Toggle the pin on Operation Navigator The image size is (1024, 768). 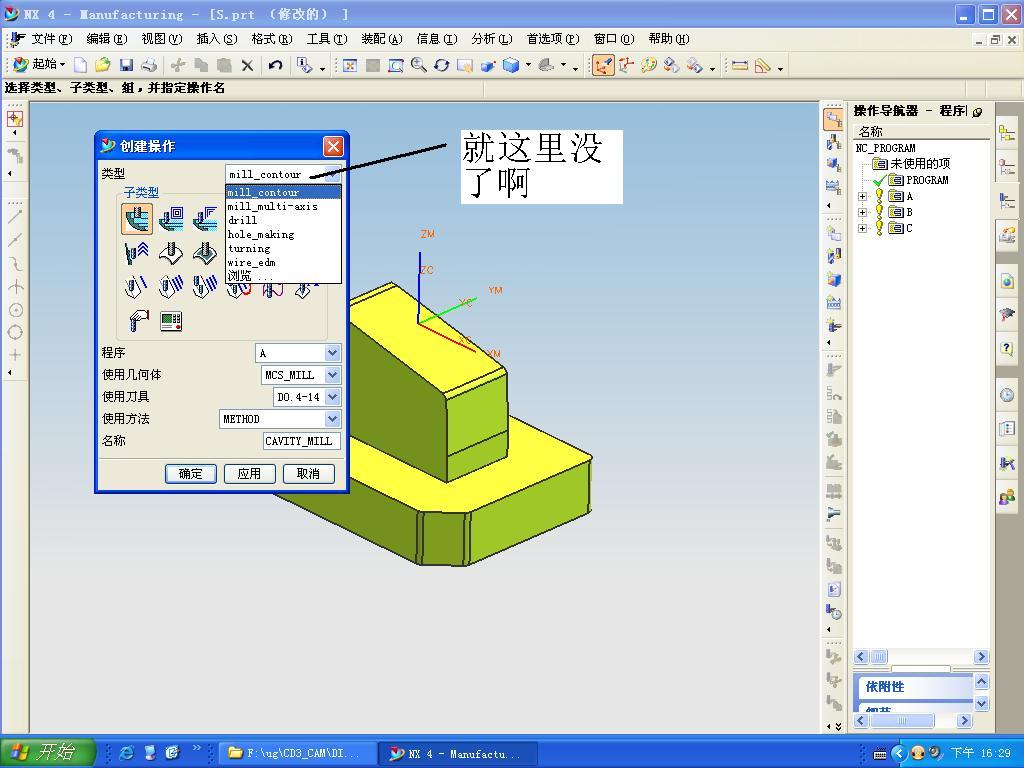977,112
